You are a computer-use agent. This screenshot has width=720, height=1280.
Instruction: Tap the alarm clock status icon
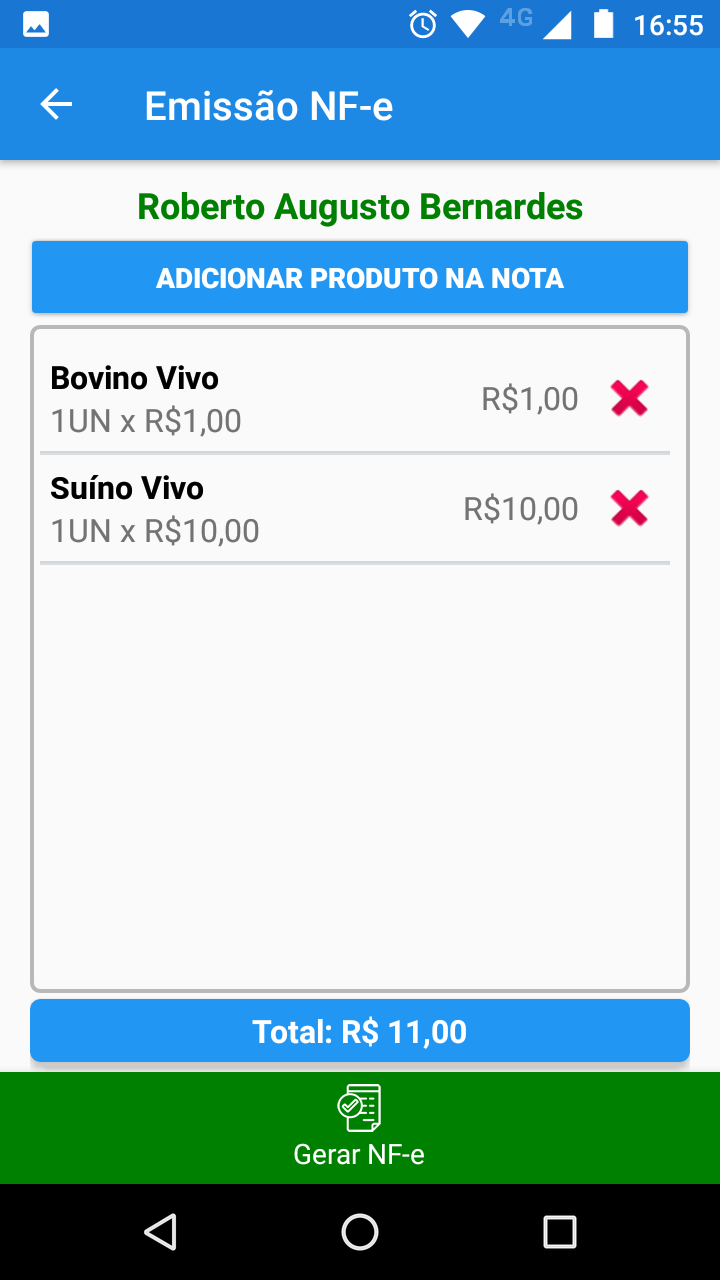[x=423, y=24]
